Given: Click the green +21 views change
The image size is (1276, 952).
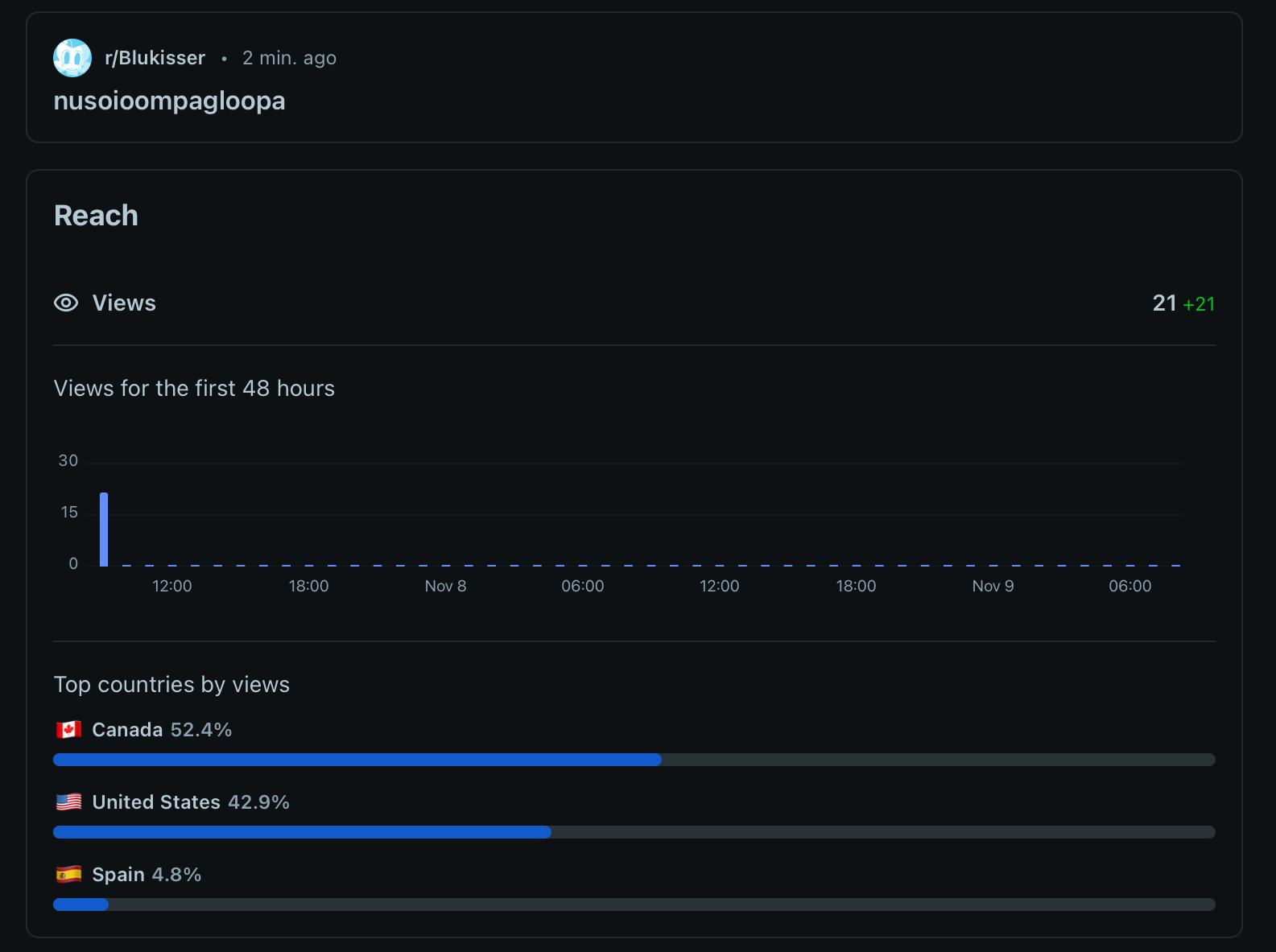Looking at the screenshot, I should coord(1199,304).
